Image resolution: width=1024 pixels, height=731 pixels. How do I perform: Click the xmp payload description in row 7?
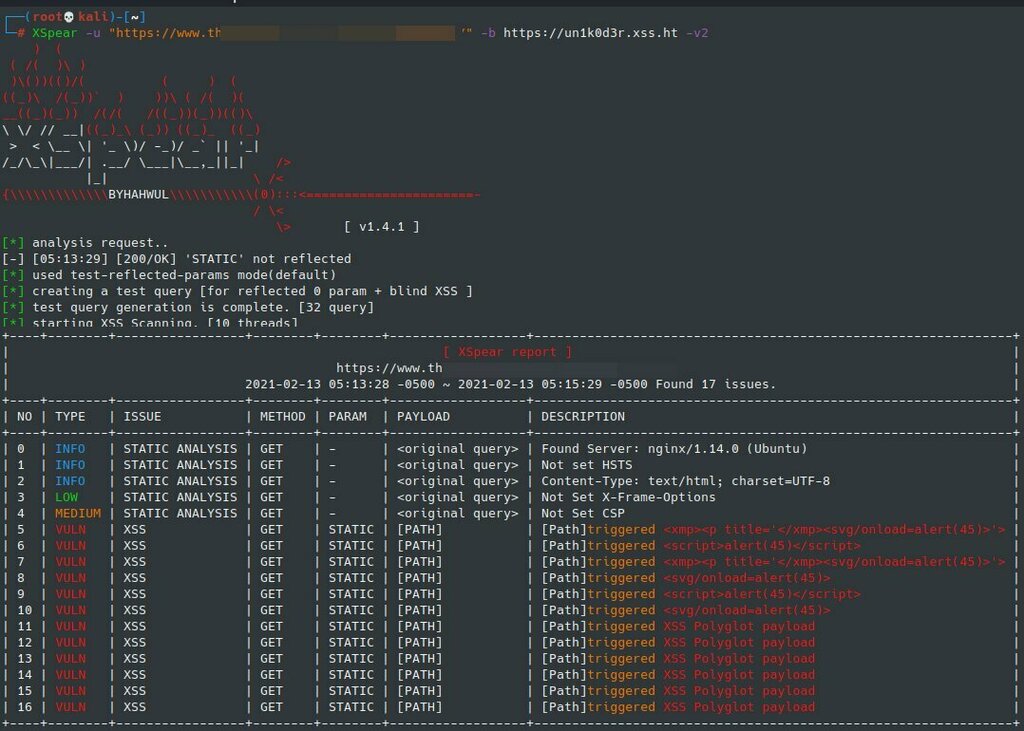click(834, 562)
